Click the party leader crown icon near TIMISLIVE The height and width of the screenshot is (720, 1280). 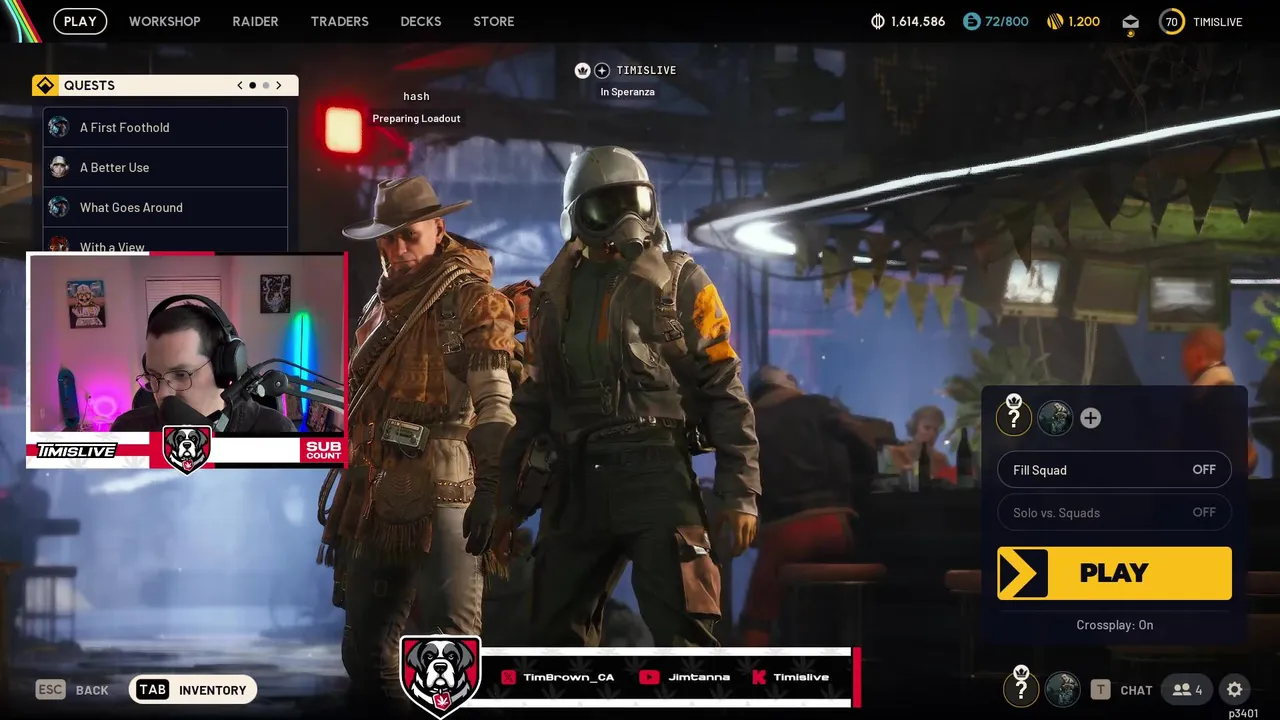pyautogui.click(x=583, y=70)
